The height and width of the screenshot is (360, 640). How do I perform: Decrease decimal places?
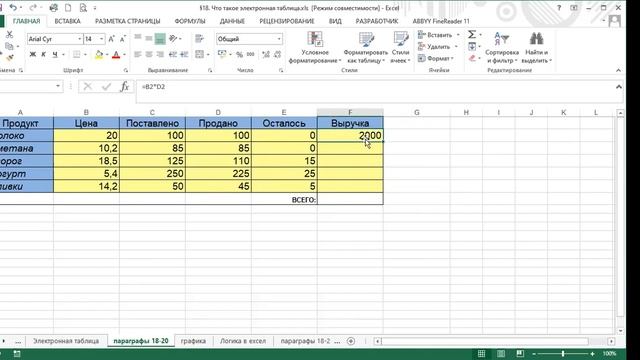(x=277, y=54)
